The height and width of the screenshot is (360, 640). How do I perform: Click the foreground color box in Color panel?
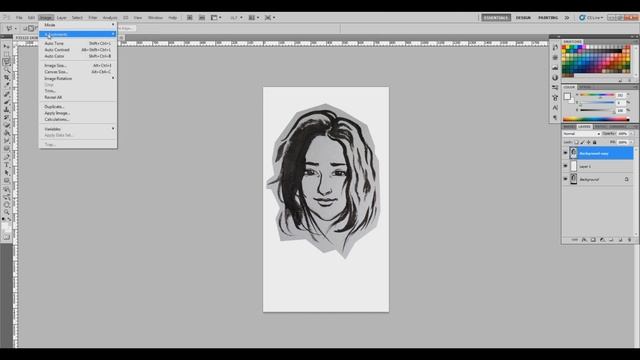pyautogui.click(x=567, y=96)
